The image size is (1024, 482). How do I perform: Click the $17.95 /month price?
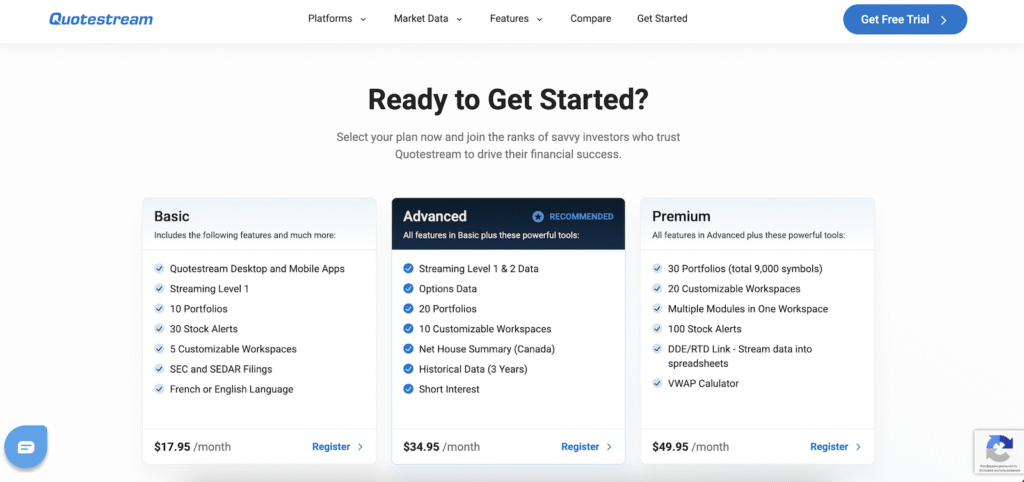click(x=193, y=447)
